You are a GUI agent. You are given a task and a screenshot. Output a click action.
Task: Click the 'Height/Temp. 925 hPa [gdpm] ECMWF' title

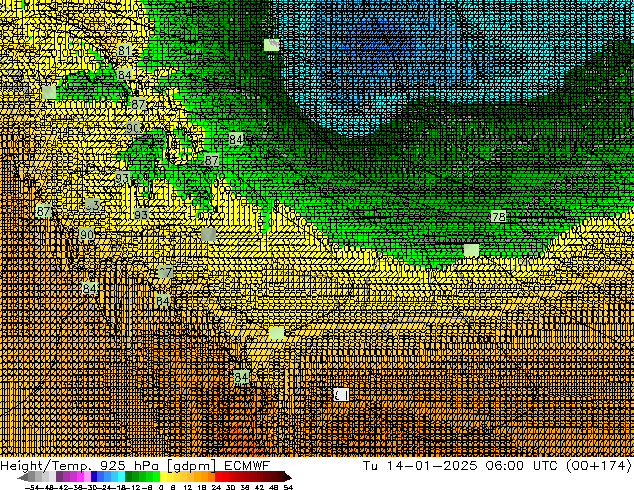[x=135, y=465]
